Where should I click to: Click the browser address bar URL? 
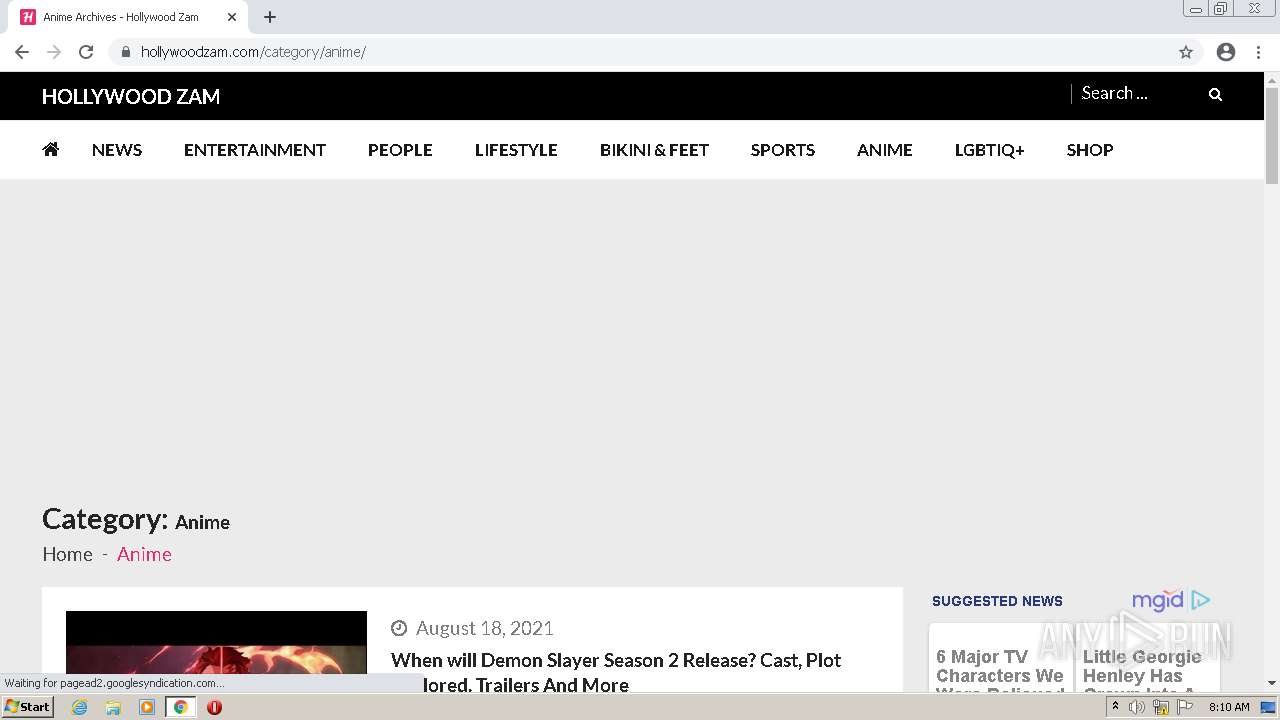[x=253, y=52]
